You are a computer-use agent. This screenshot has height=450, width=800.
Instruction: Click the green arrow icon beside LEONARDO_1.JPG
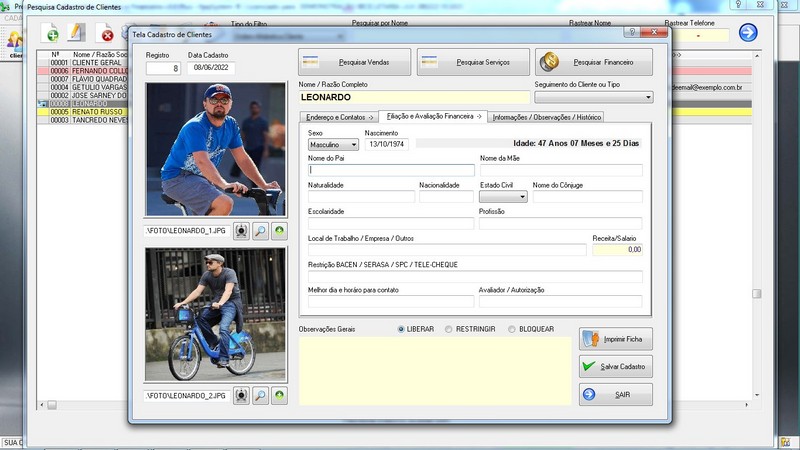pyautogui.click(x=279, y=231)
